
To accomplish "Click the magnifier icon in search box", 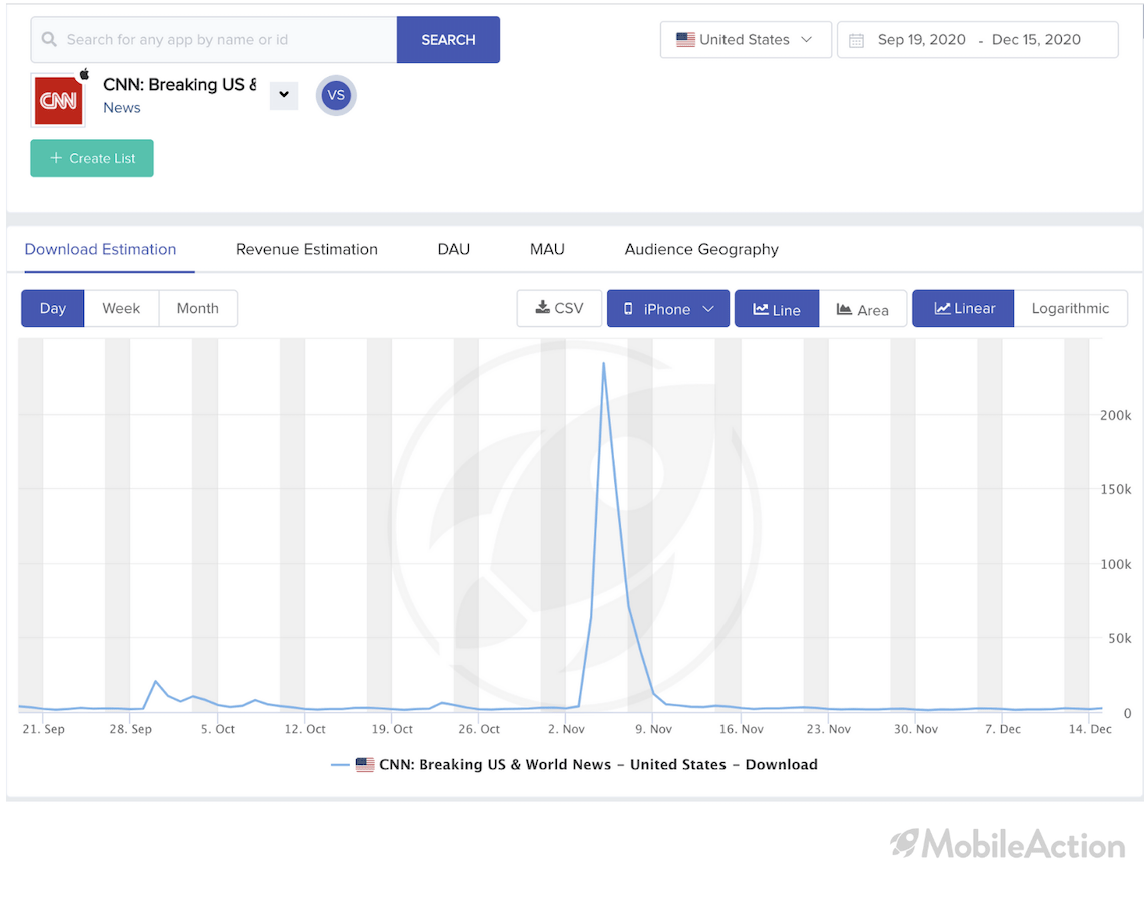I will click(49, 39).
